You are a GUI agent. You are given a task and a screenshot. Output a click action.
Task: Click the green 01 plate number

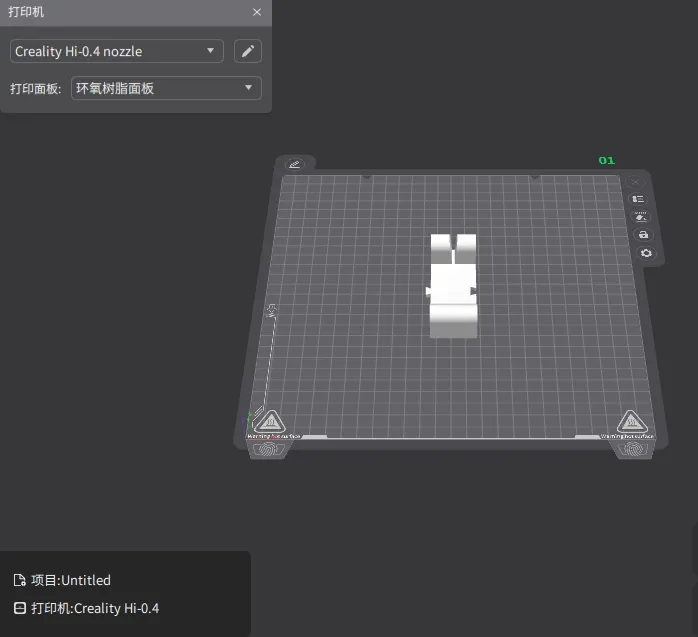pyautogui.click(x=606, y=160)
